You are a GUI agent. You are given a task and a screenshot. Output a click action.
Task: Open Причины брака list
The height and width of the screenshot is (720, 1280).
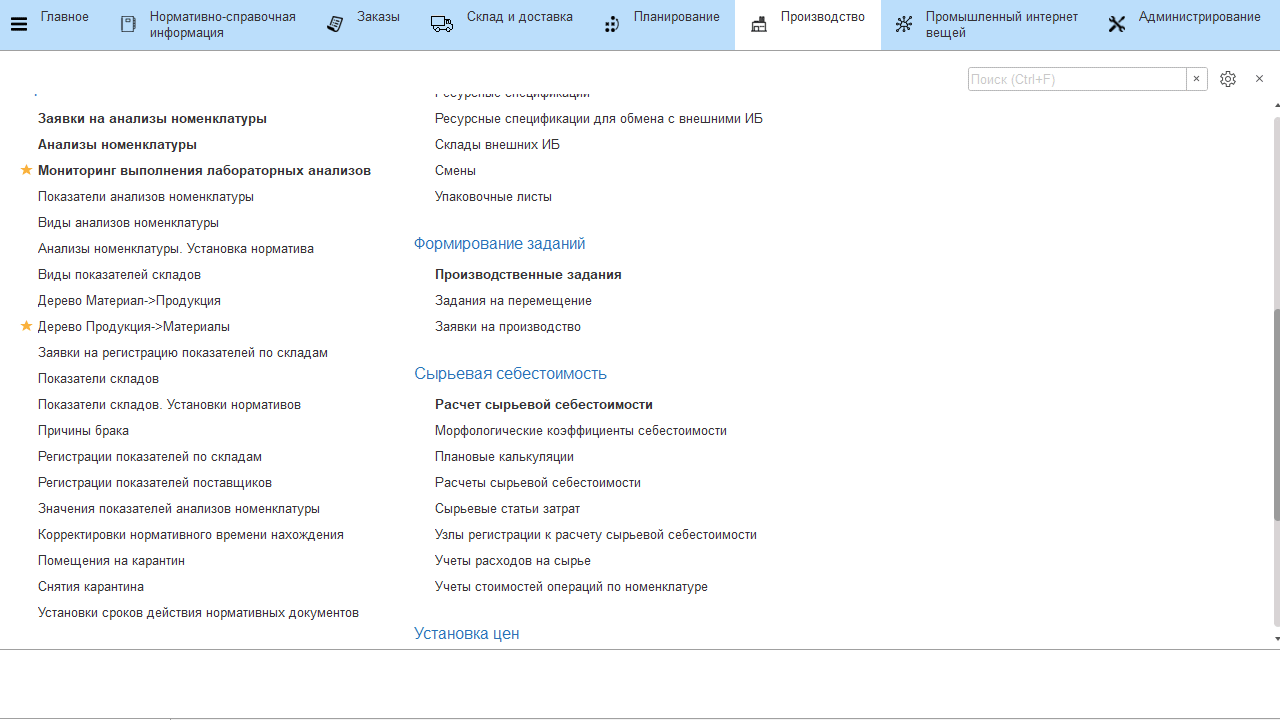pos(83,431)
